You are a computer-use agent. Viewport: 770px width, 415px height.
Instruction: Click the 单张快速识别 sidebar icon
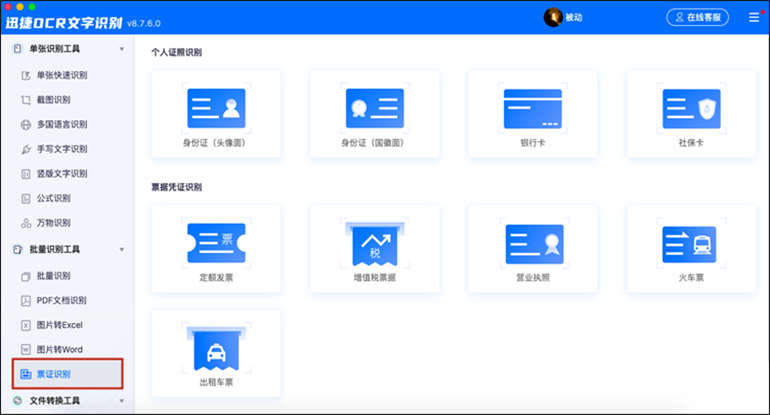pyautogui.click(x=26, y=75)
